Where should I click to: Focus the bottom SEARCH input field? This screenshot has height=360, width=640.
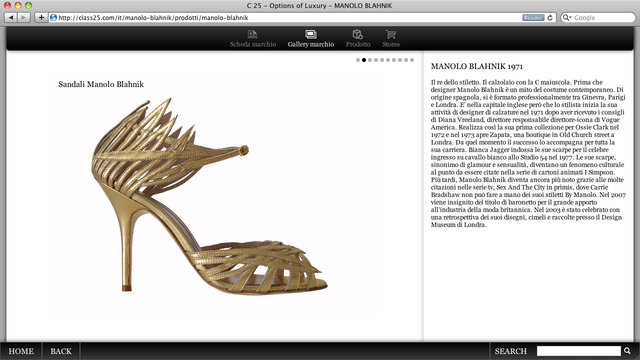click(579, 351)
